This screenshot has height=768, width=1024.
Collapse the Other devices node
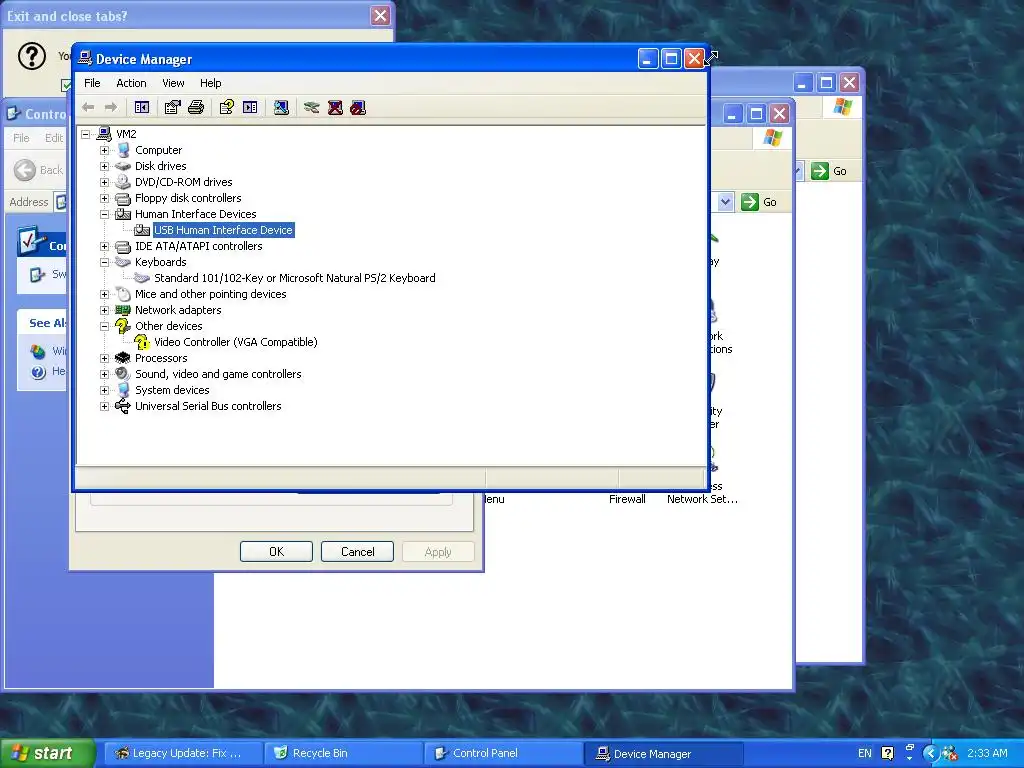click(104, 326)
